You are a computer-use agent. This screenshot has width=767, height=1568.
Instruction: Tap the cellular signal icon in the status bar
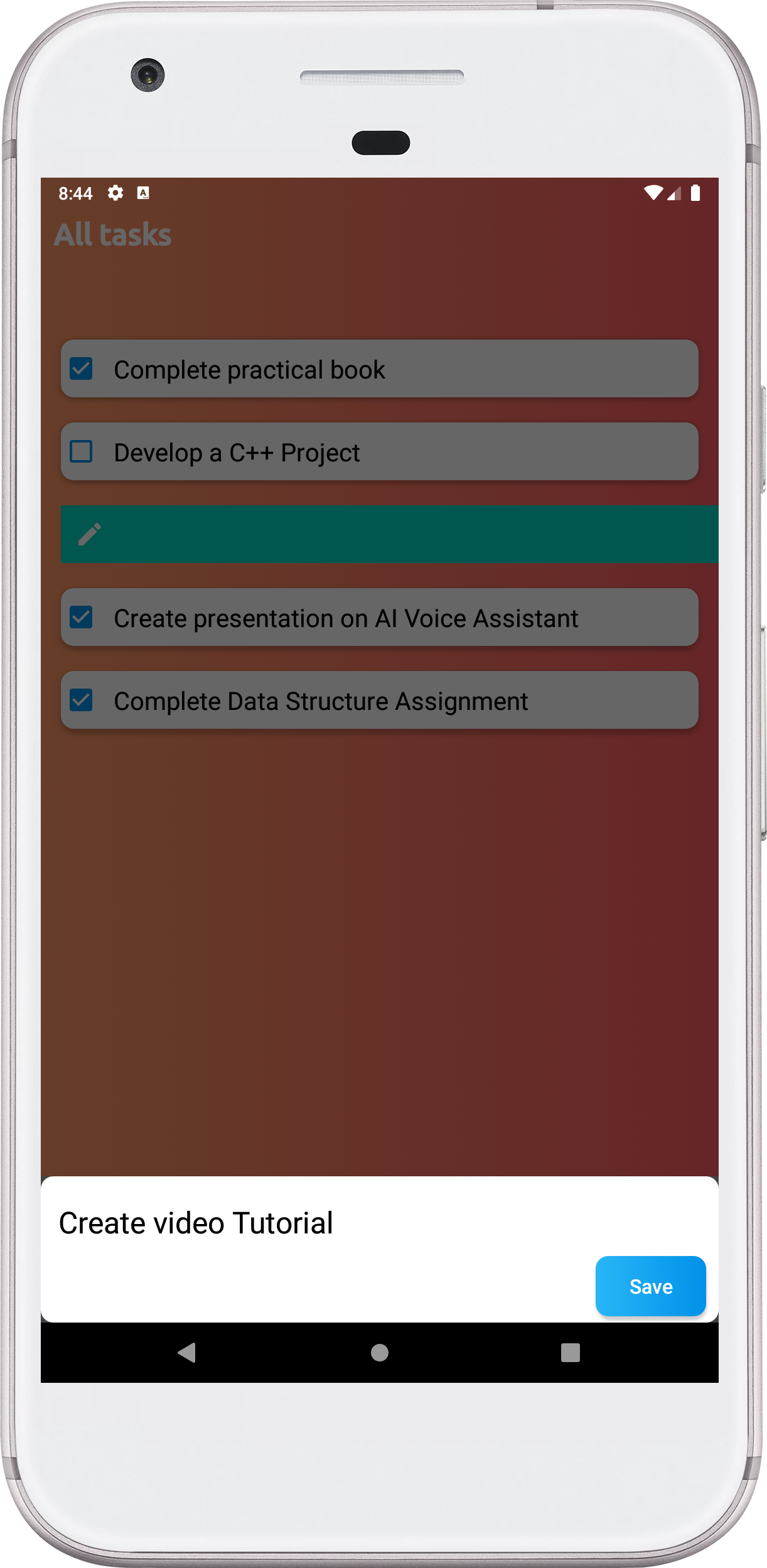[x=674, y=193]
